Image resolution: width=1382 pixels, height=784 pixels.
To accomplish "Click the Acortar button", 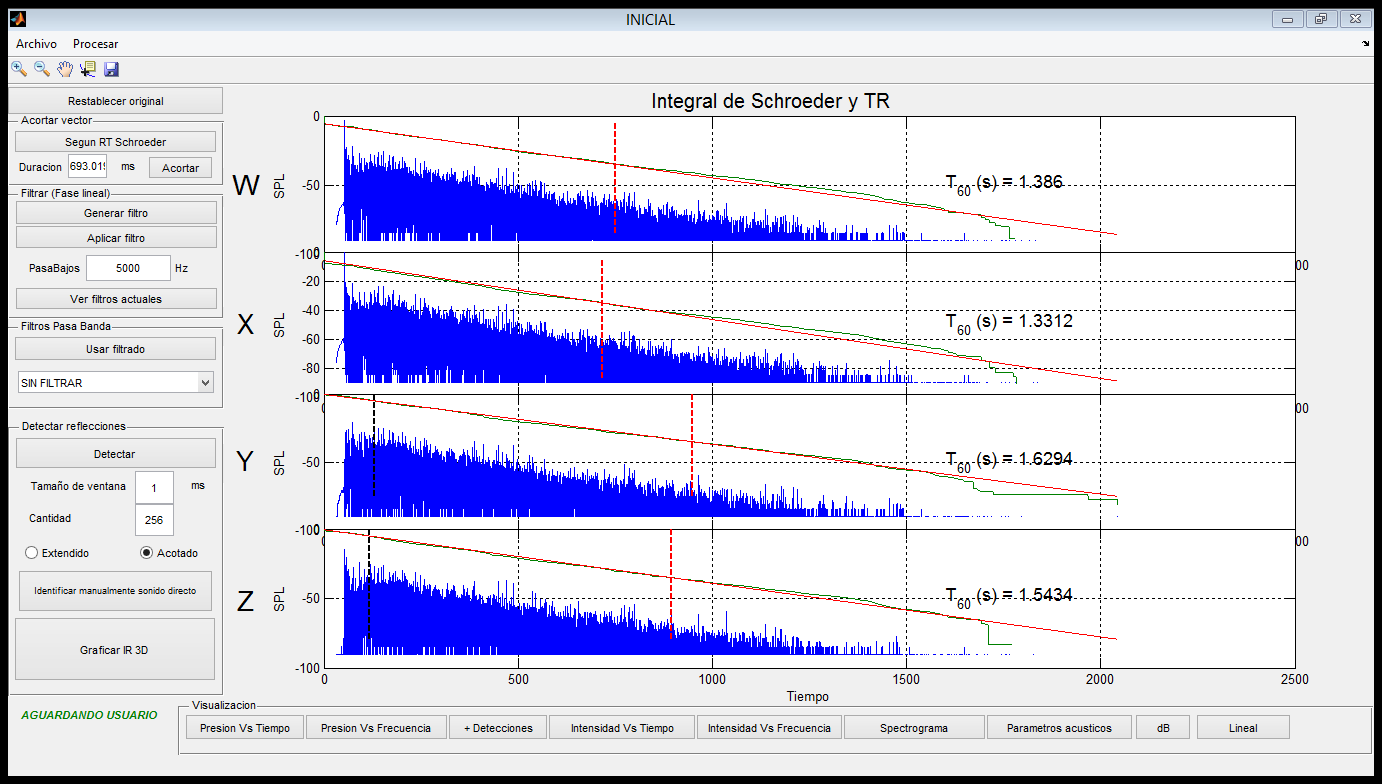I will tap(180, 168).
